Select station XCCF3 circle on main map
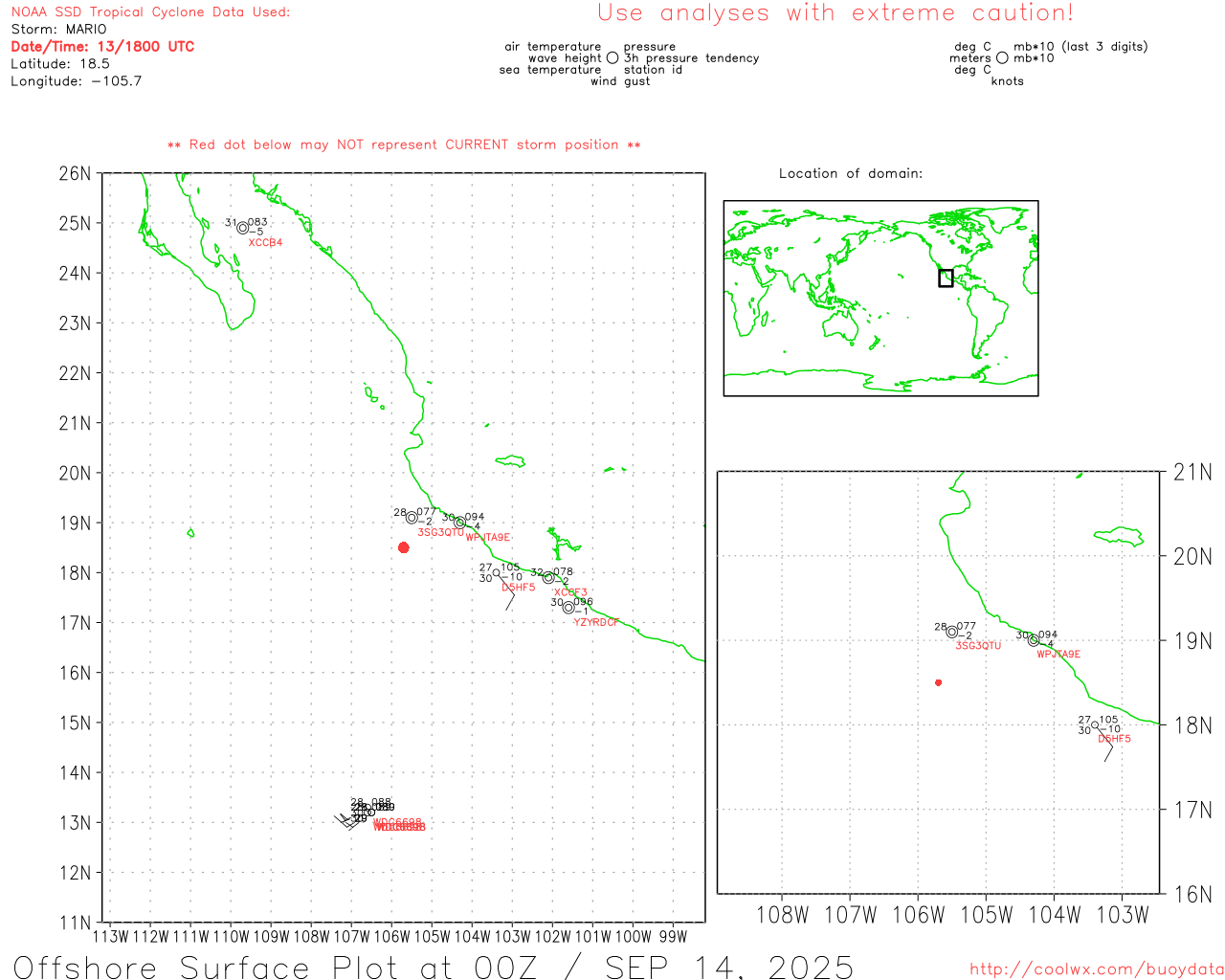1225x980 pixels. tap(548, 577)
